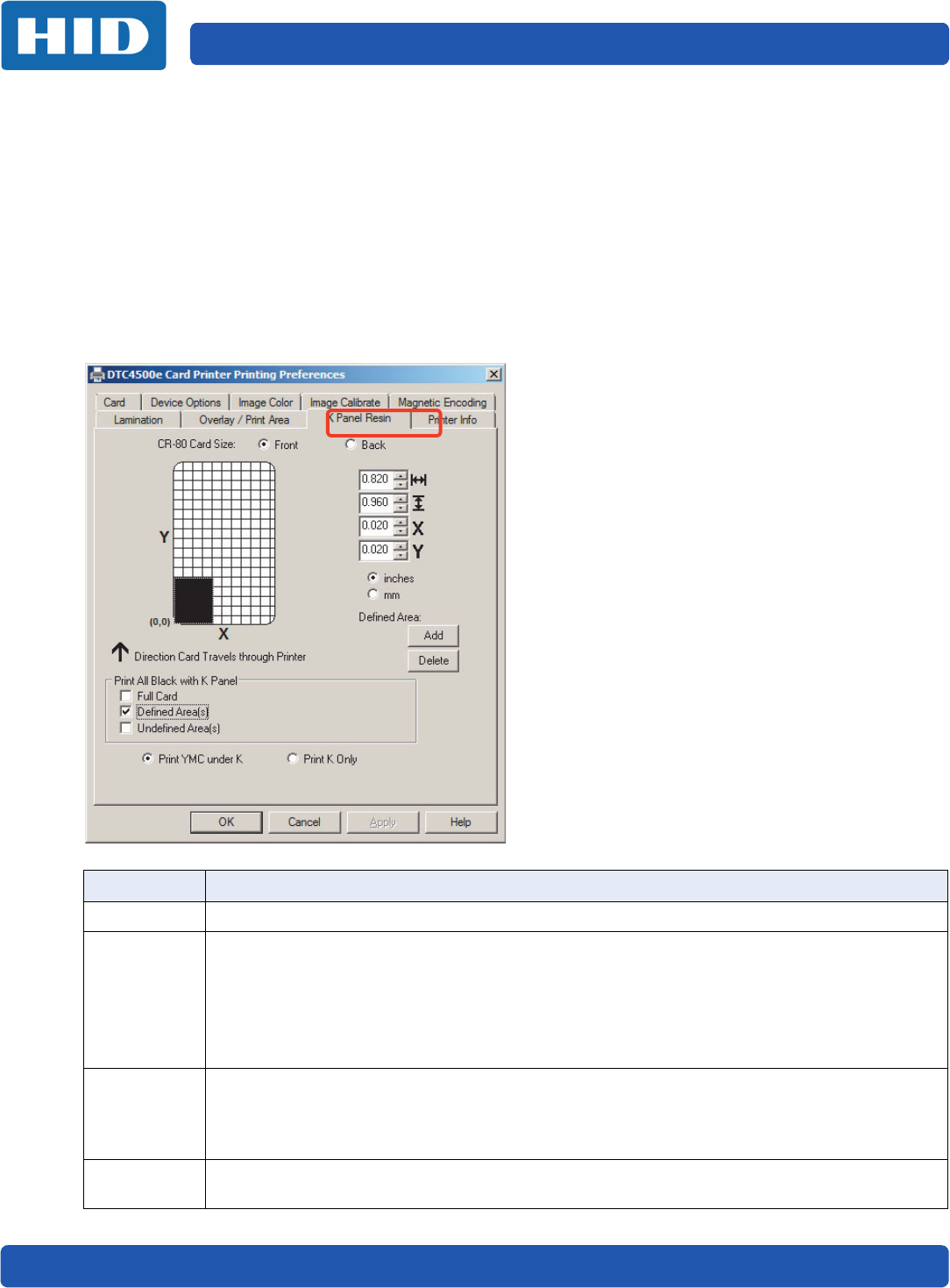Click the Y offset field beside Y icon

tap(376, 550)
